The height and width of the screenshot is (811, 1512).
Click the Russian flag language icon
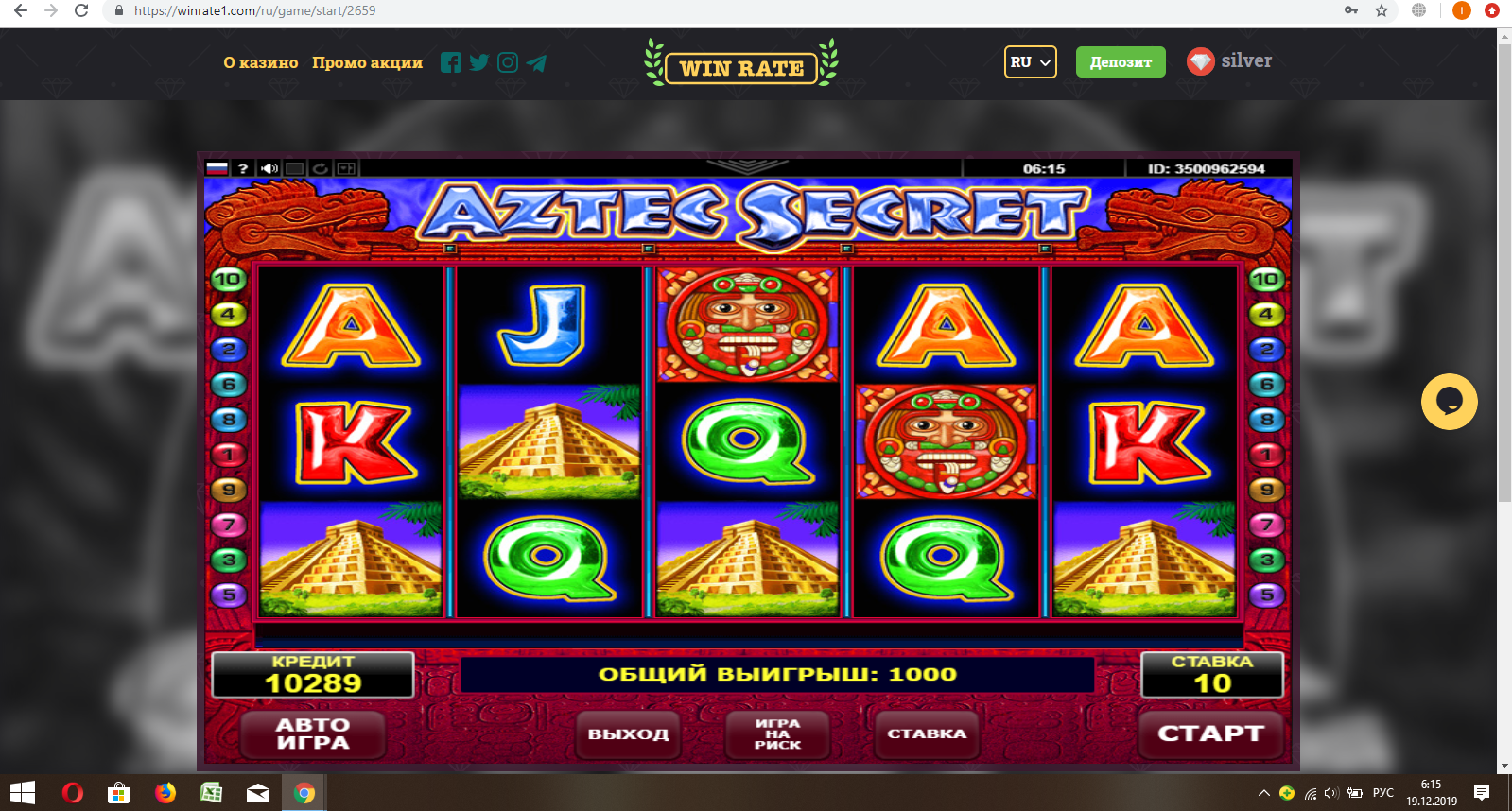point(217,168)
